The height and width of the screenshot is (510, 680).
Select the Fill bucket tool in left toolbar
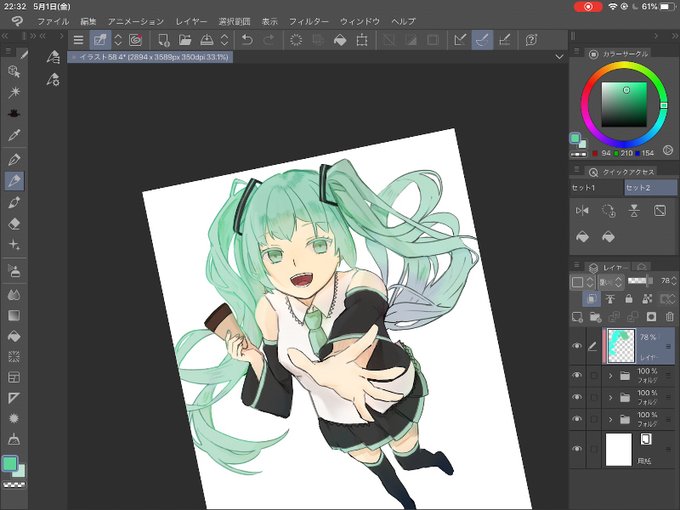coord(14,336)
